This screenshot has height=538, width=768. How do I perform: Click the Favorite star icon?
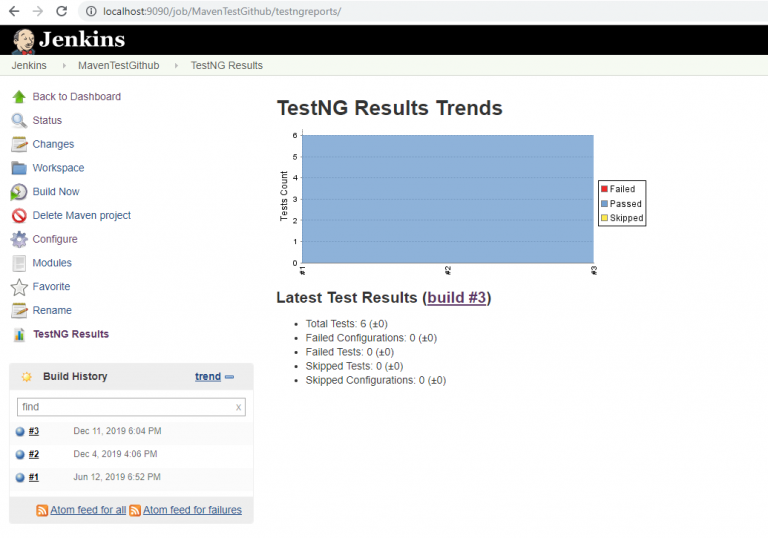pyautogui.click(x=19, y=287)
